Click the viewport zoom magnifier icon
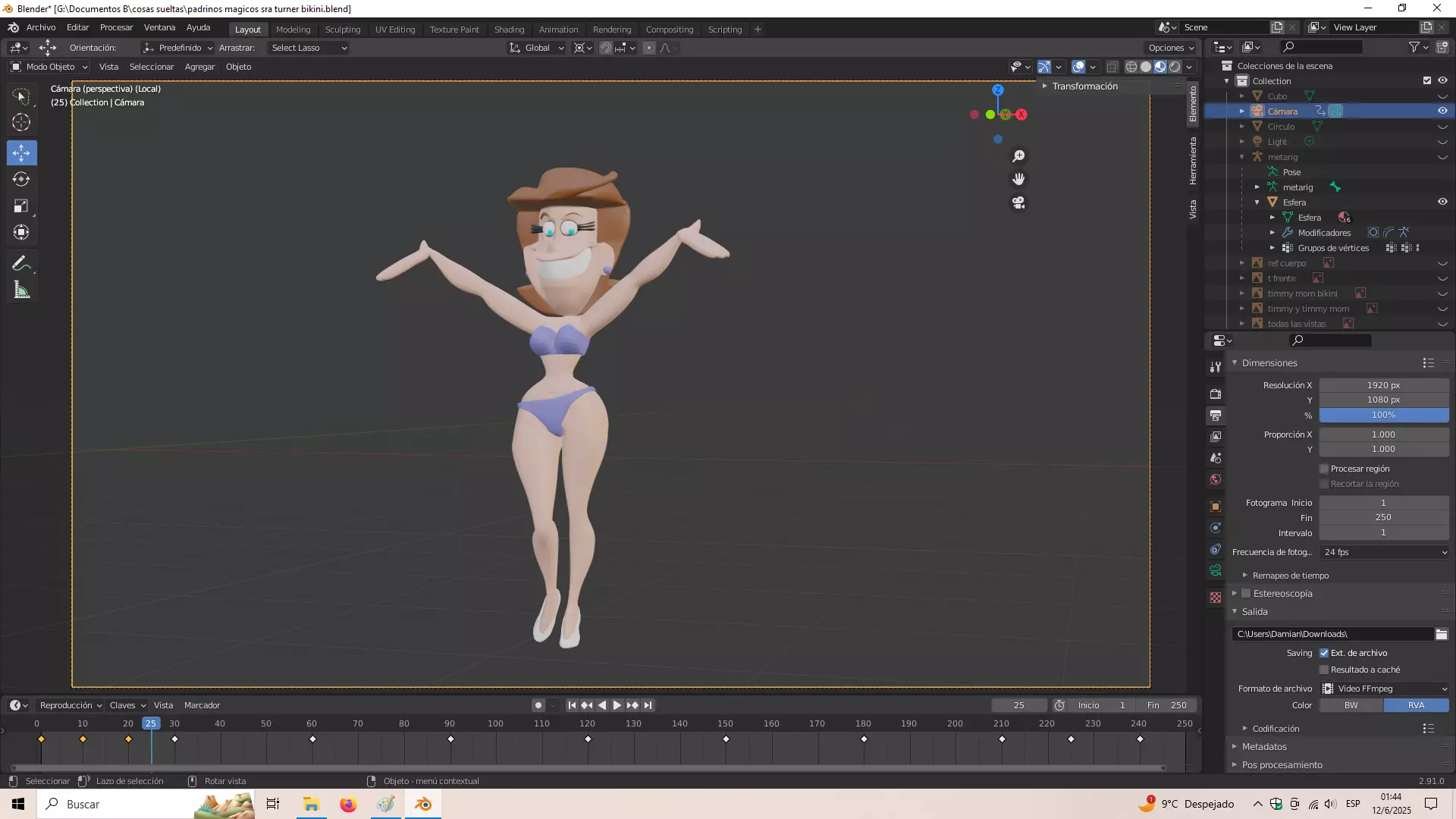This screenshot has height=819, width=1456. point(1018,156)
